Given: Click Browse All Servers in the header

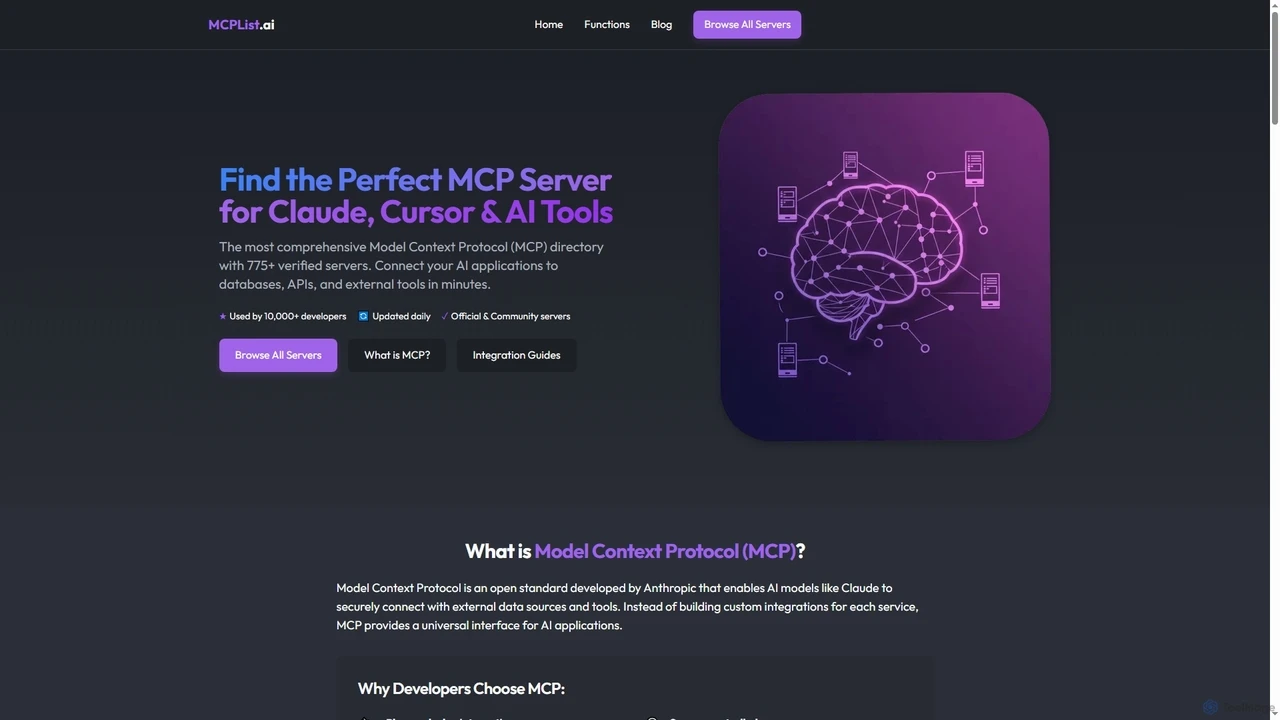Looking at the screenshot, I should (x=747, y=24).
